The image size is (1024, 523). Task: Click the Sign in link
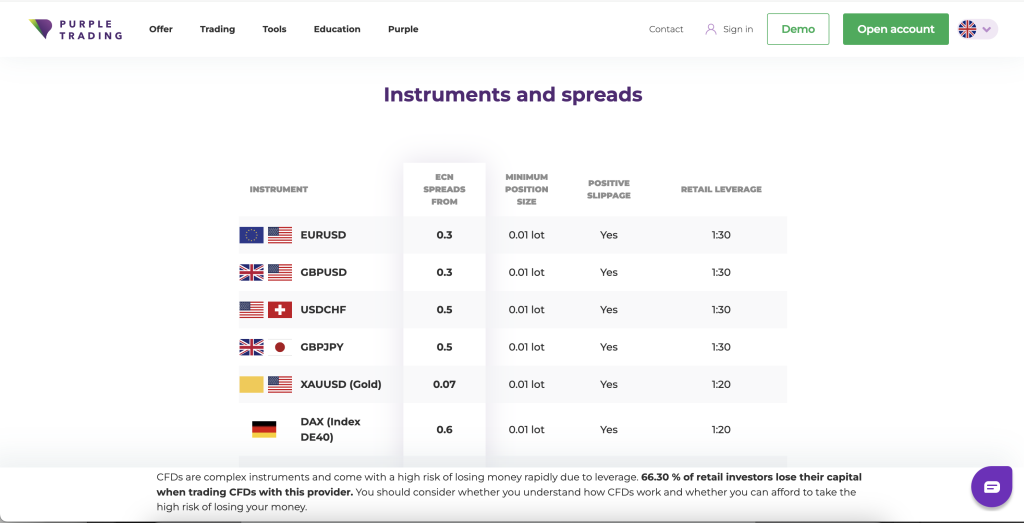click(738, 29)
